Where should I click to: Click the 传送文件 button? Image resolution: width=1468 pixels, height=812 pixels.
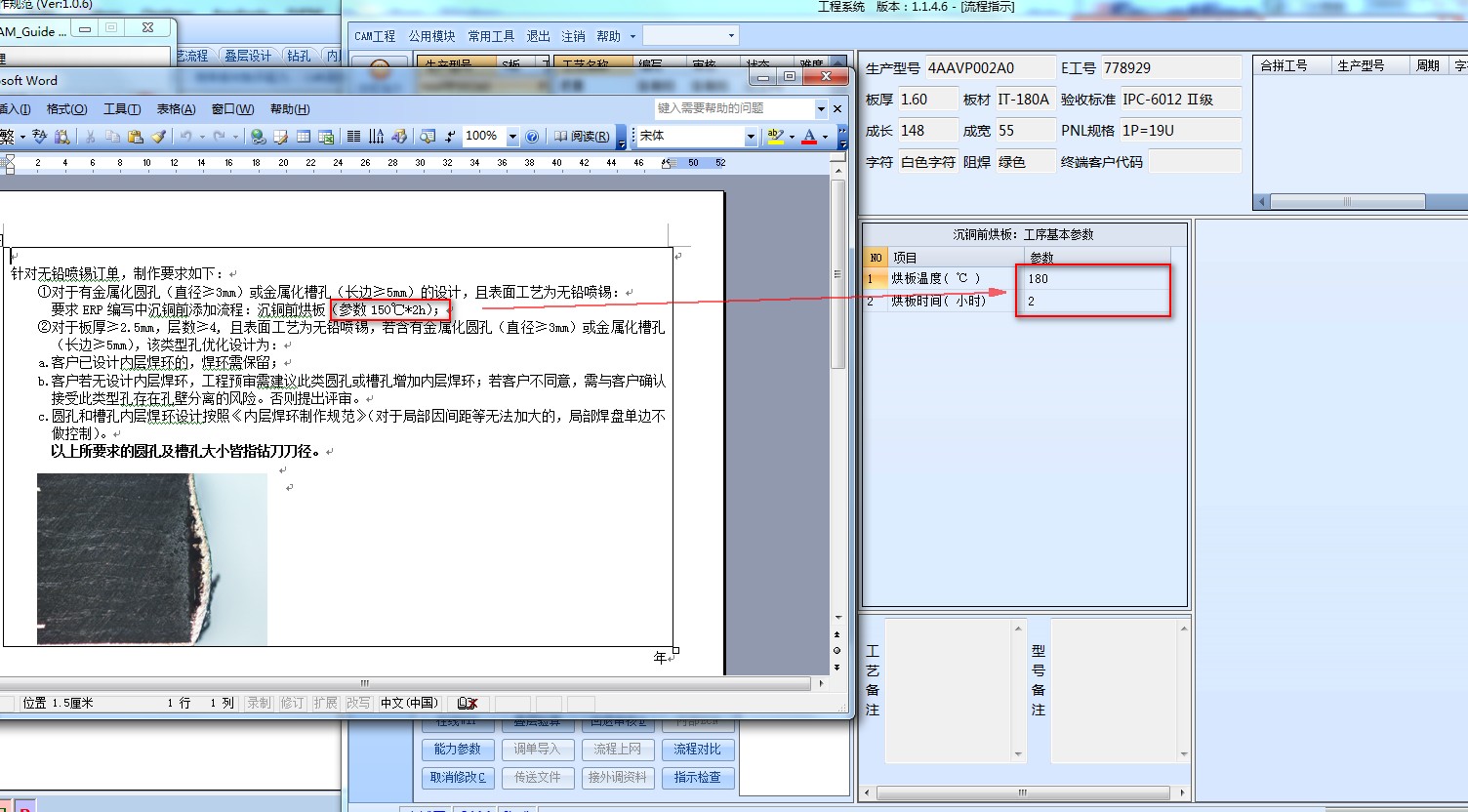537,778
